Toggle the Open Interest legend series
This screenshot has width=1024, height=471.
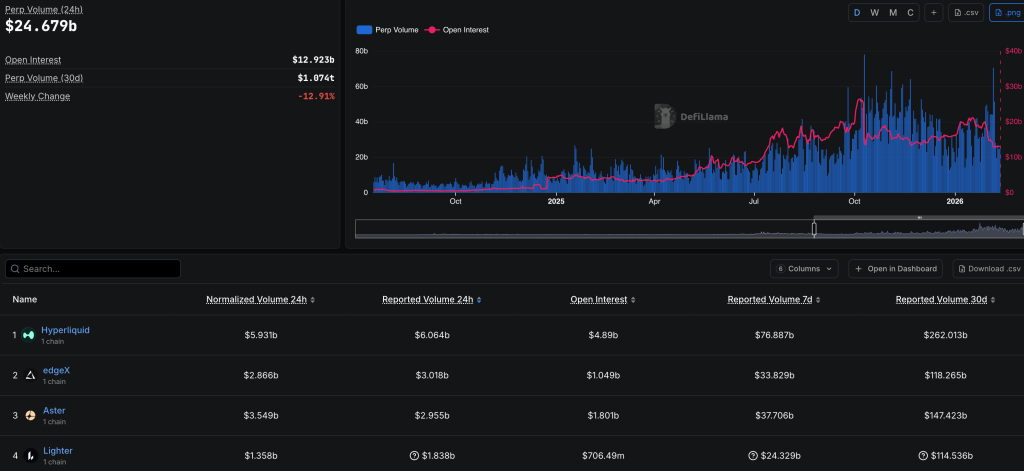coord(458,30)
